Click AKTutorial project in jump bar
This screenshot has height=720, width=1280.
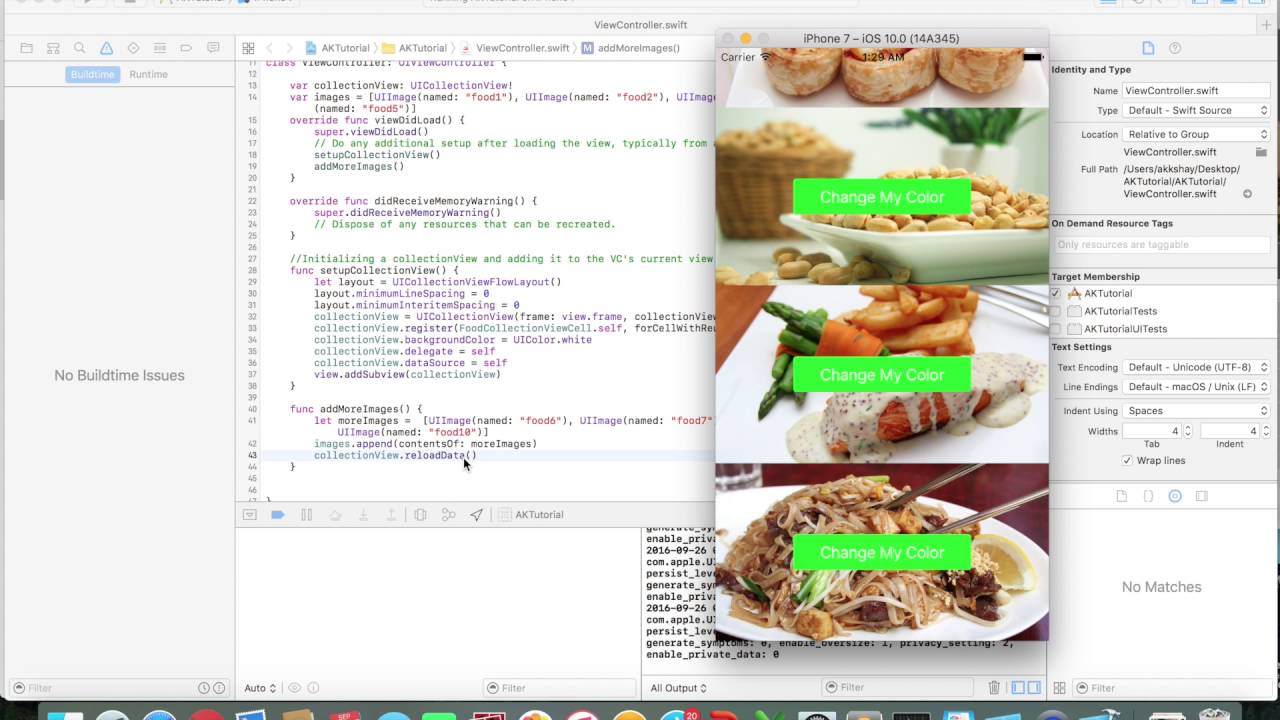pyautogui.click(x=336, y=48)
